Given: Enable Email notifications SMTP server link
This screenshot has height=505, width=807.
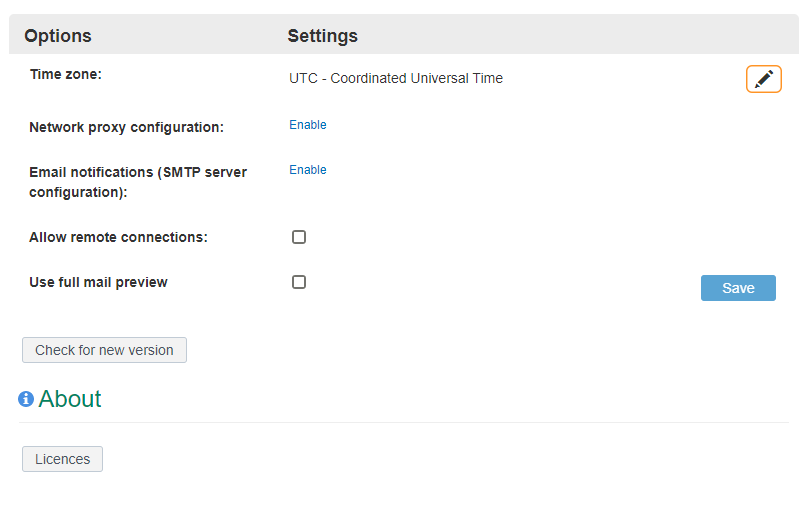Looking at the screenshot, I should click(308, 170).
